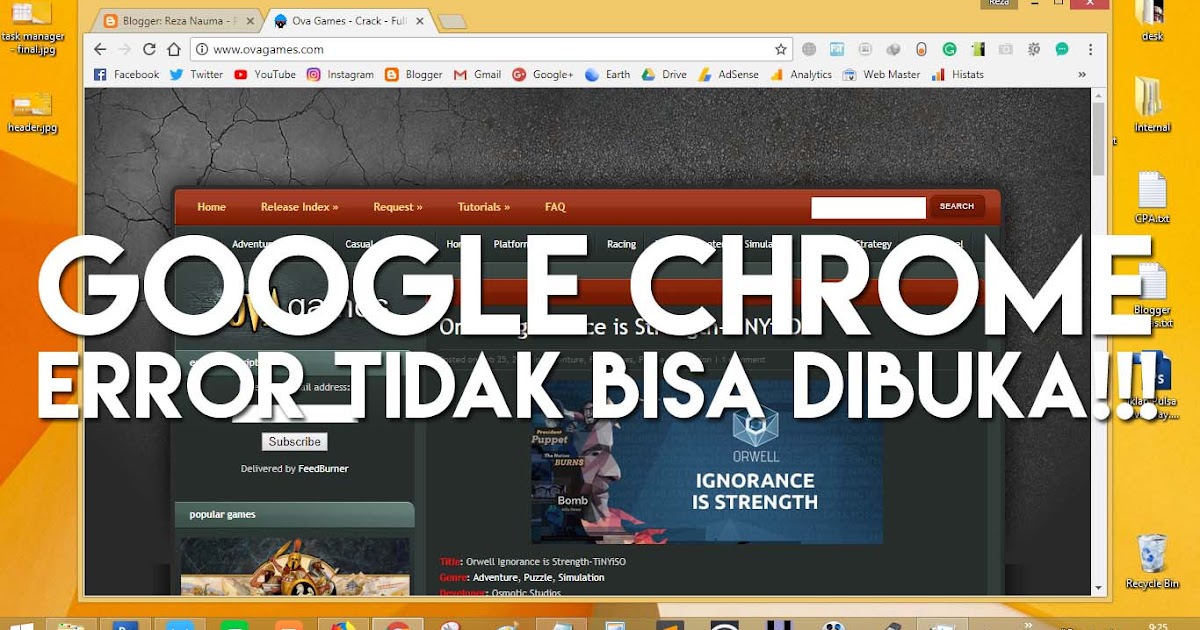Select the Internal folder on desktop
1200x630 pixels.
click(1152, 104)
